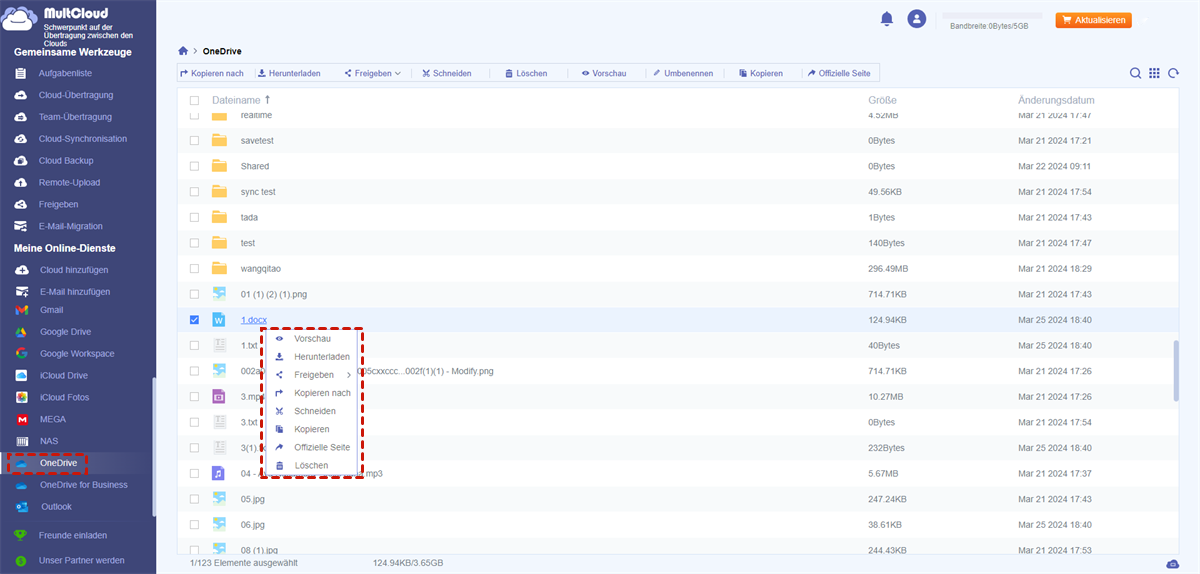Toggle select-all checkbox in header

[x=194, y=101]
